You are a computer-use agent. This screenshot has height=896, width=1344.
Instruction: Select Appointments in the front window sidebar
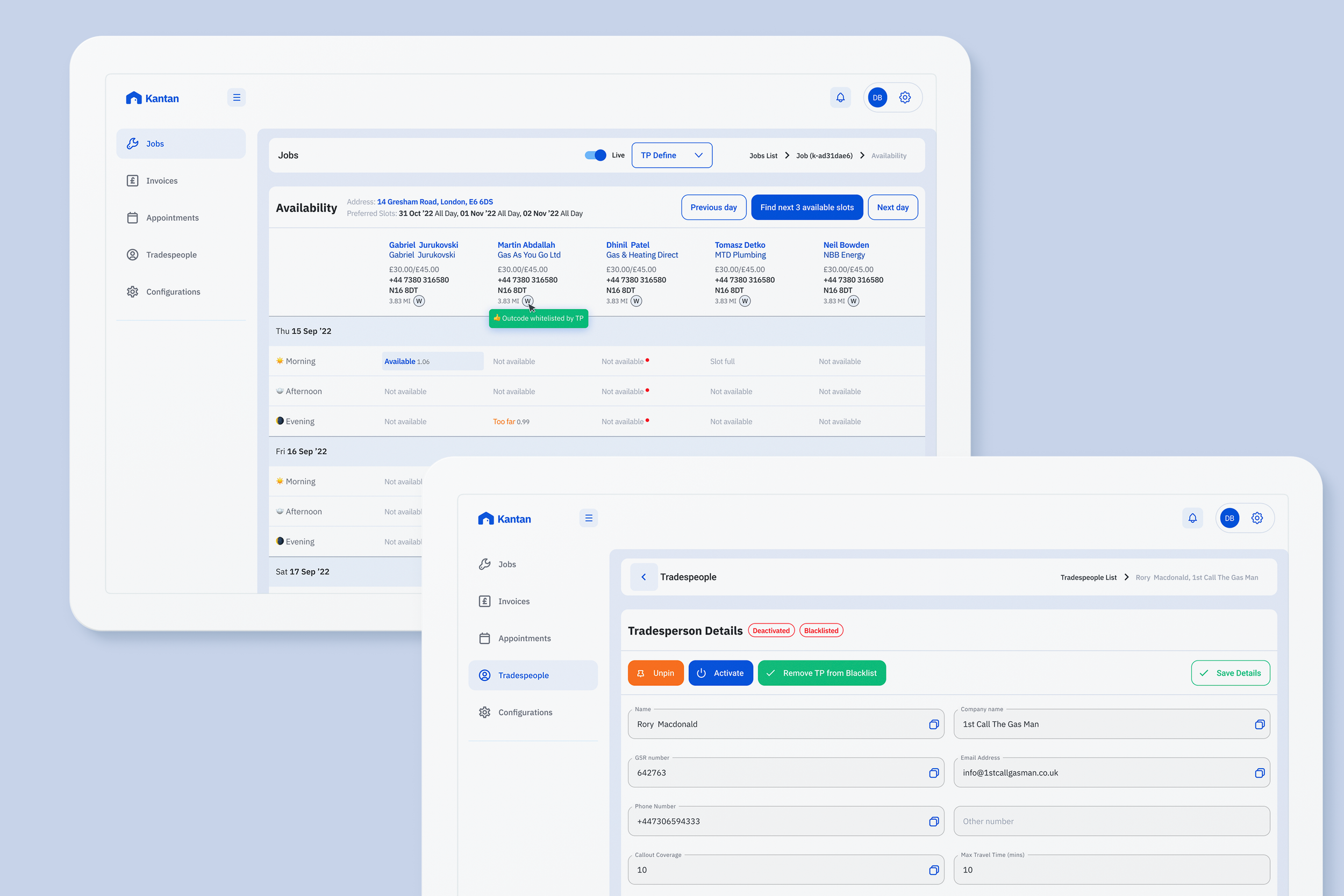coord(533,639)
